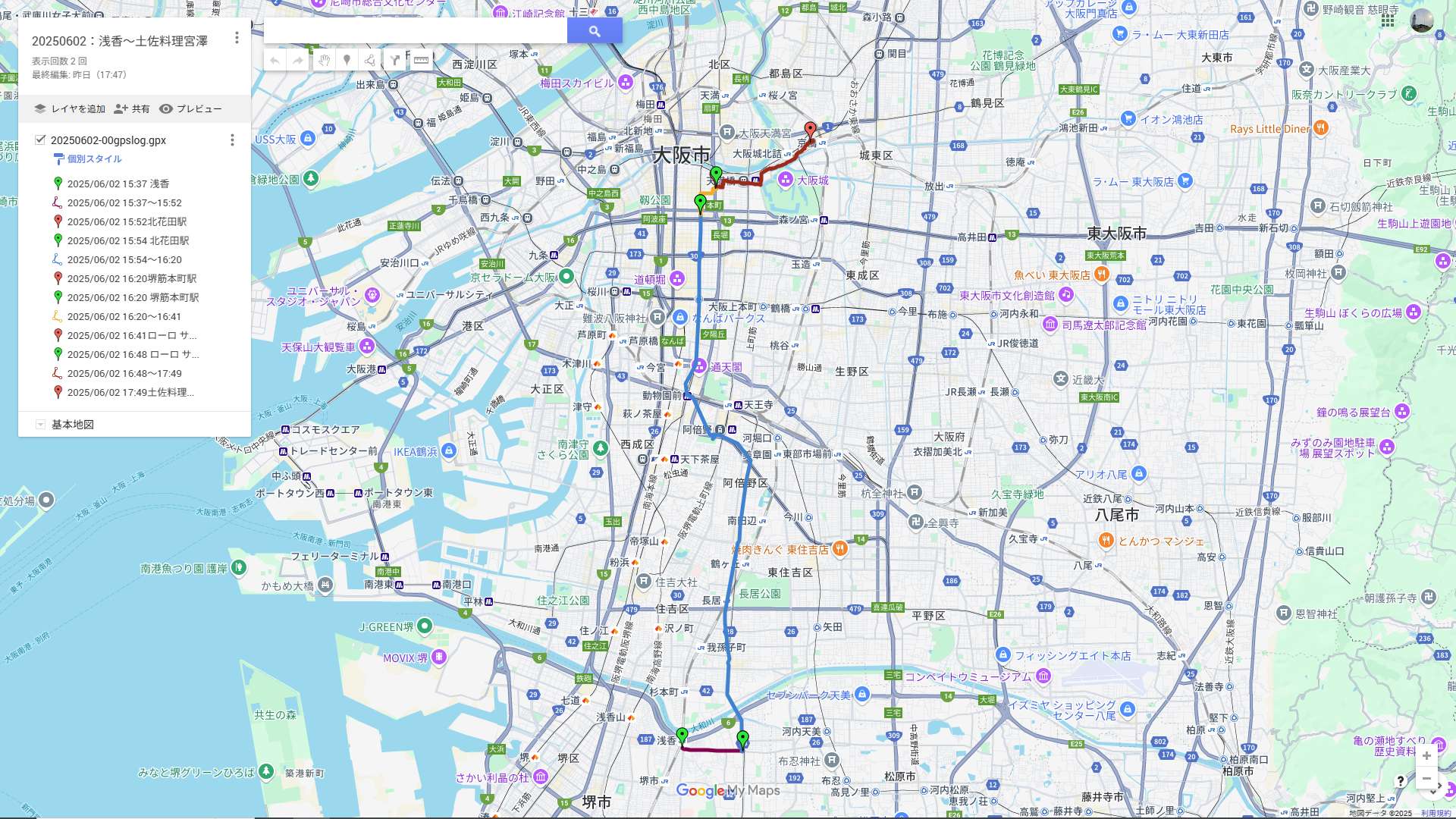
Task: Click the 京セラドーム大阪 map icon
Action: click(x=566, y=277)
